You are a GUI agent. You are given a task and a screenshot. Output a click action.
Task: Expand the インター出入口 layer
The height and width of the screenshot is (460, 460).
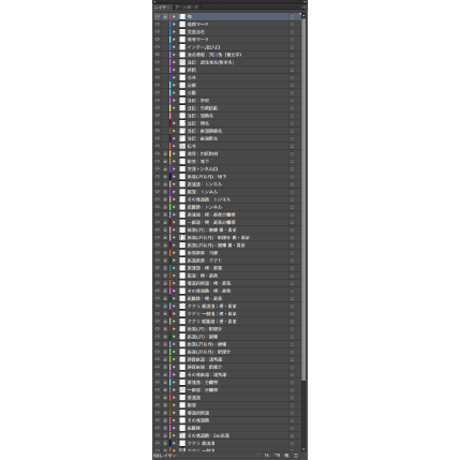174,47
